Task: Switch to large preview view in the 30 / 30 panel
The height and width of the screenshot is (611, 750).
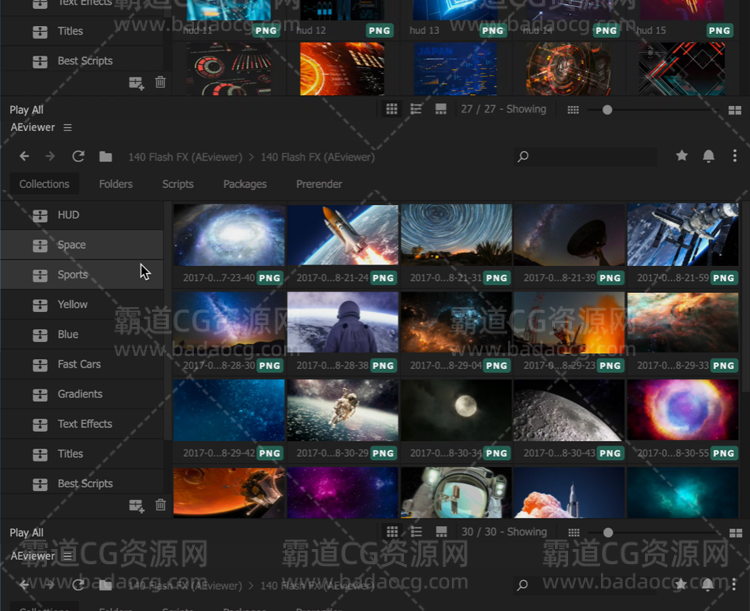Action: tap(441, 532)
